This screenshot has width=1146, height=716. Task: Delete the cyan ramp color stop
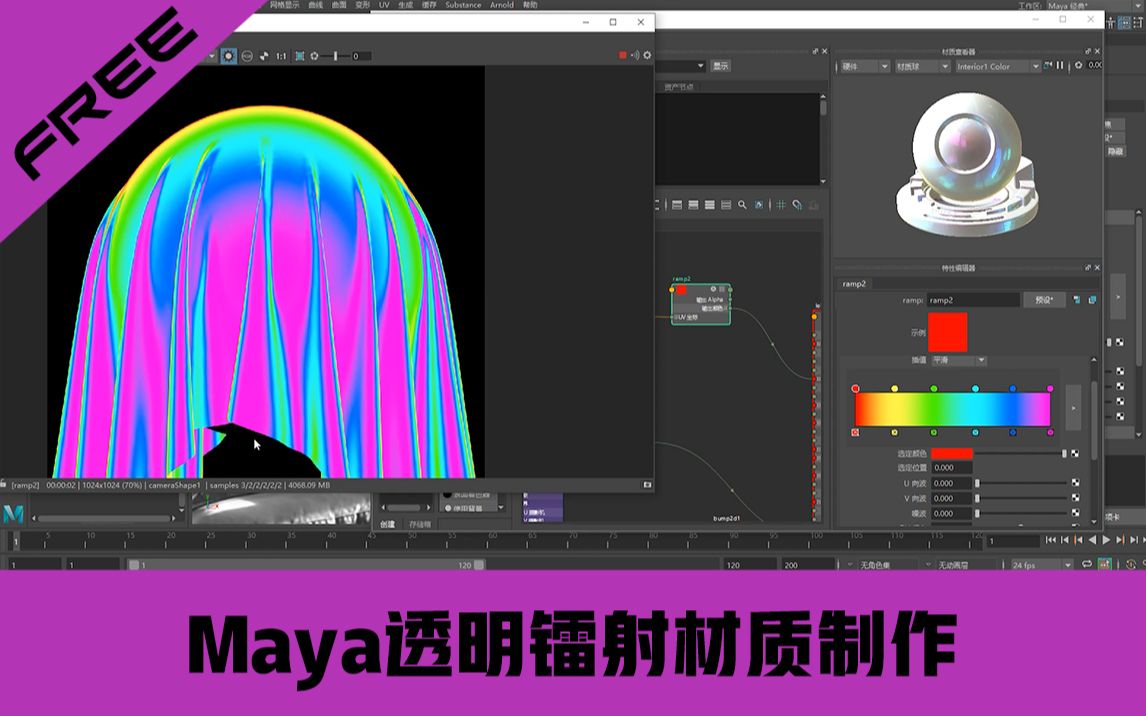[975, 433]
